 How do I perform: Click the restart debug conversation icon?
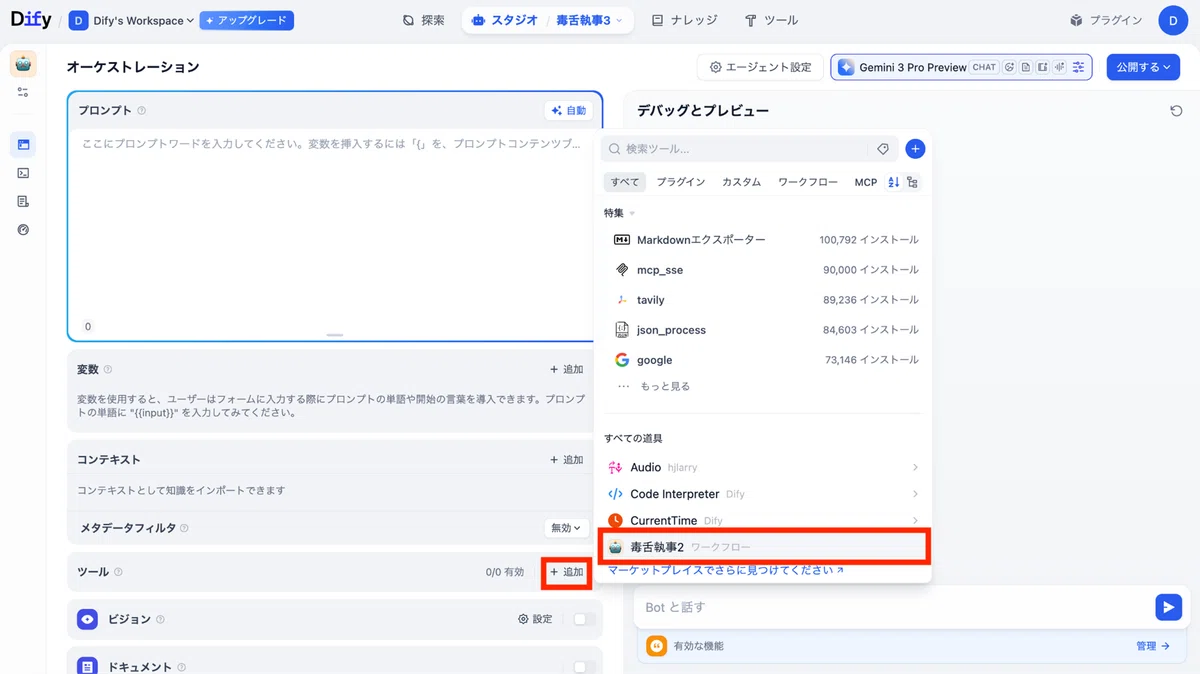pos(1176,111)
